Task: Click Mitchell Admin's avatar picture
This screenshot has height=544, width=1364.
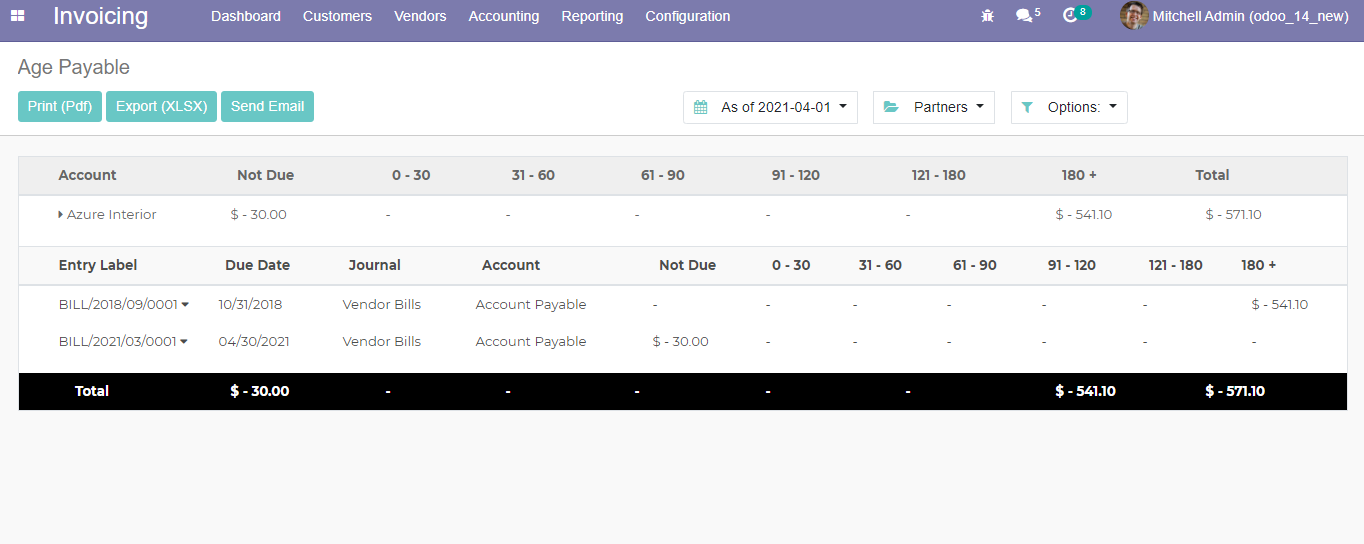Action: pyautogui.click(x=1133, y=16)
